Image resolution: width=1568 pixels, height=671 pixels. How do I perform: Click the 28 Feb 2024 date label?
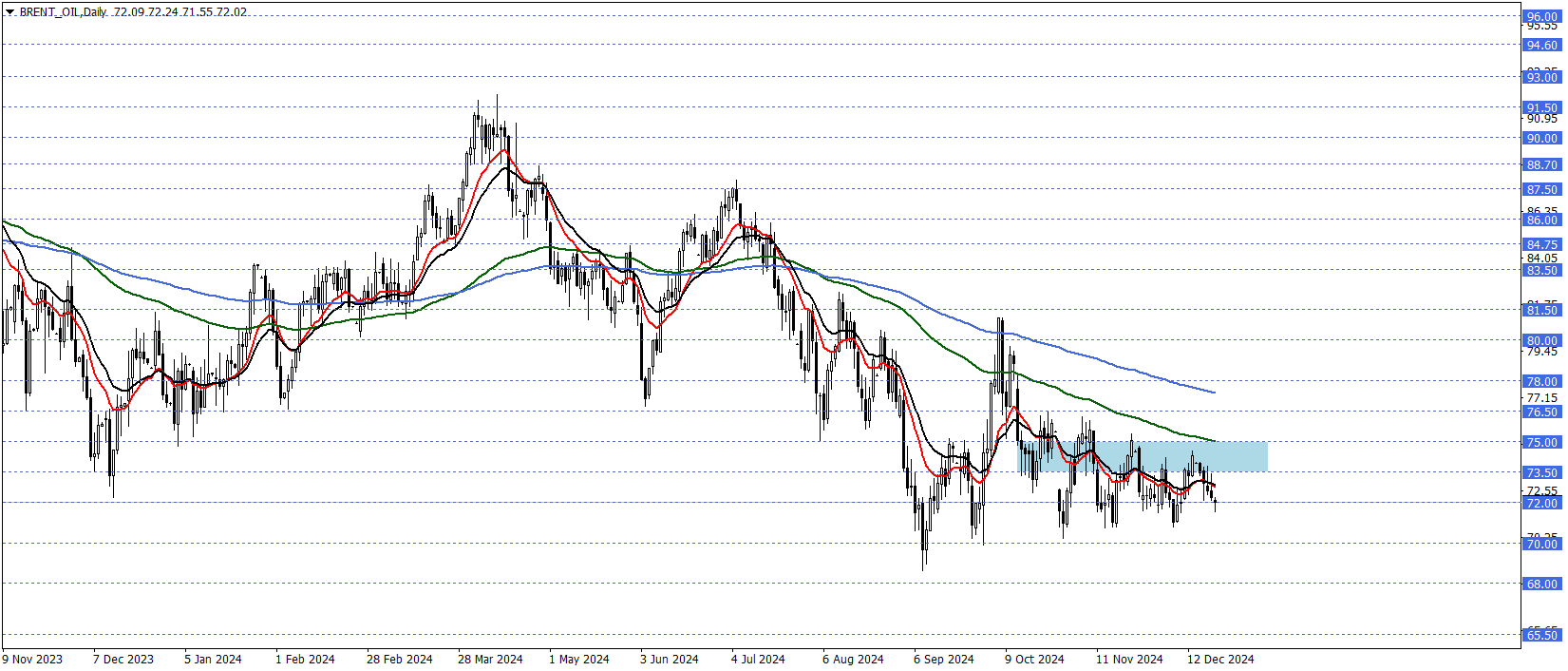[x=399, y=659]
